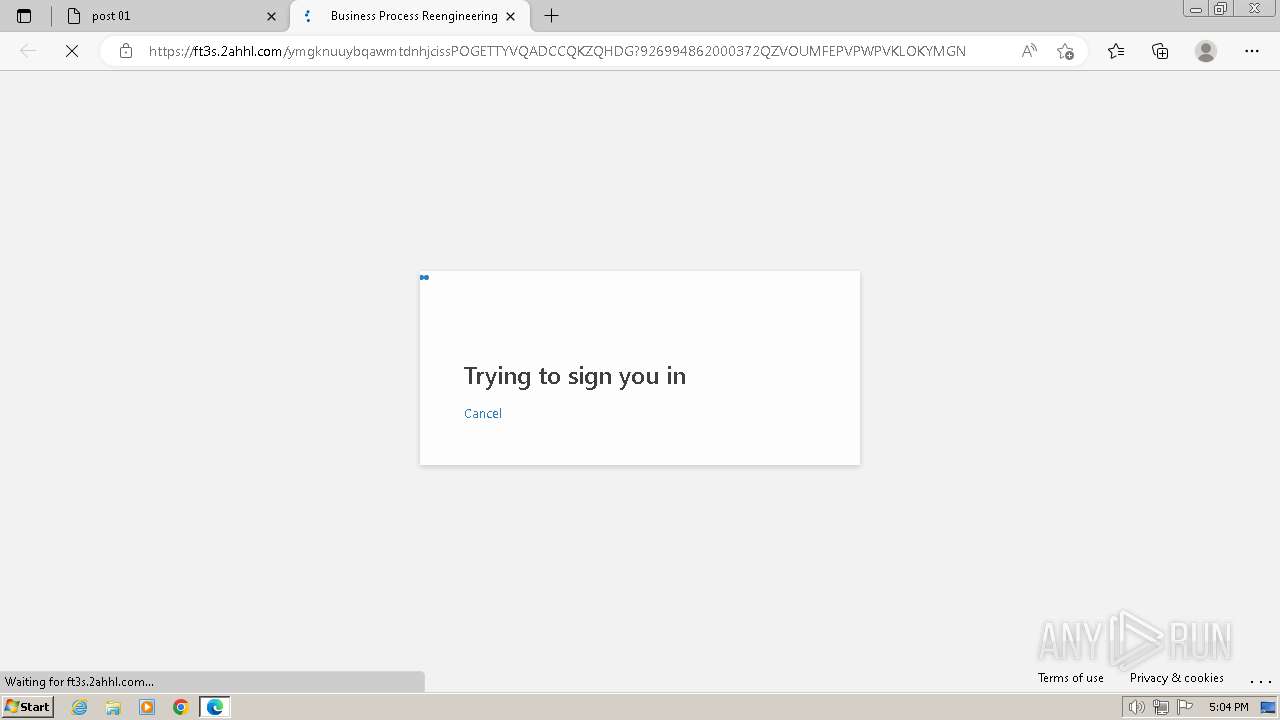Open the tab actions menu icon
Viewport: 1280px width, 720px height.
click(x=24, y=16)
